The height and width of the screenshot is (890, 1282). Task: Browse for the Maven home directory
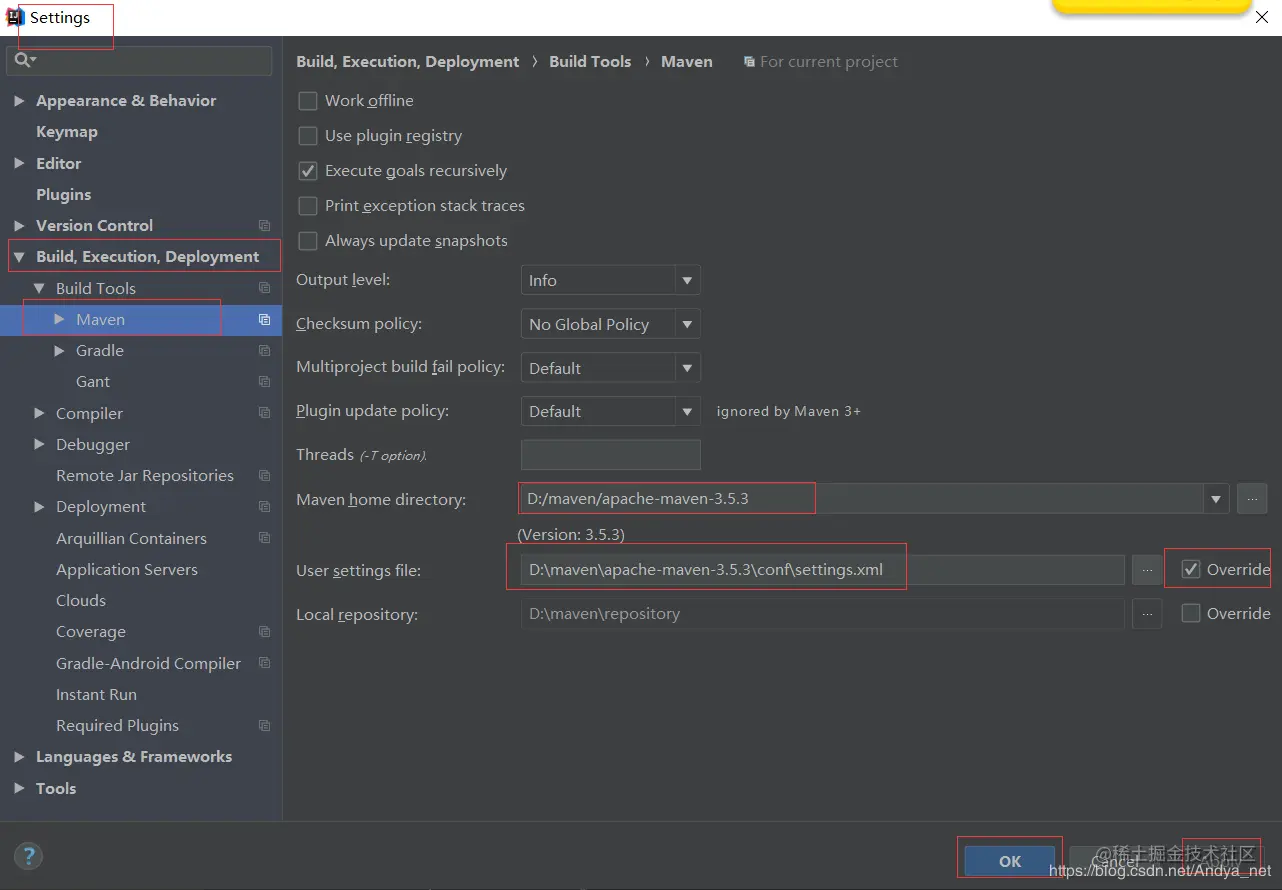[x=1252, y=499]
